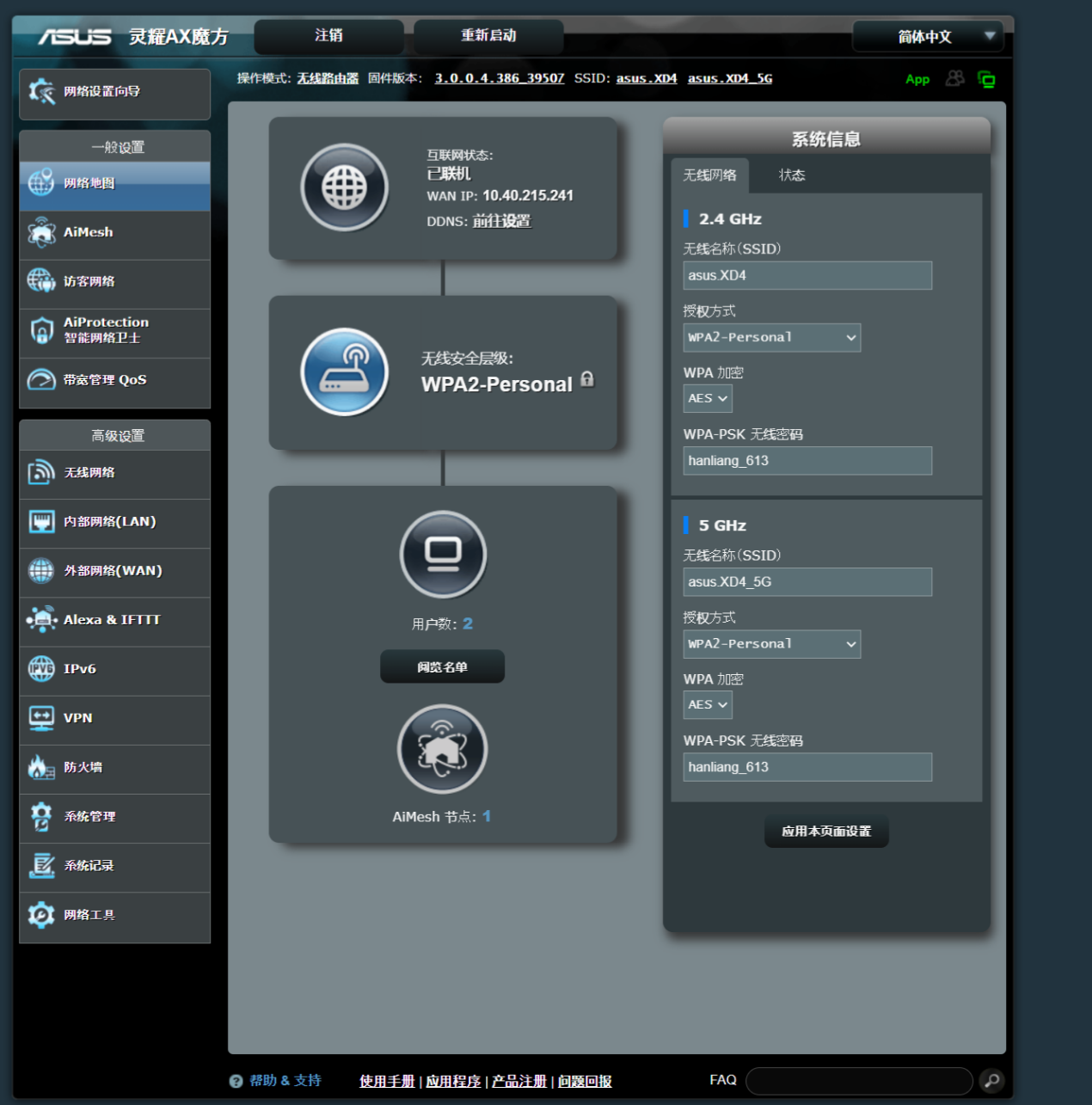Screen dimensions: 1092x1105
Task: Click the router wireless security icon
Action: pos(344,372)
